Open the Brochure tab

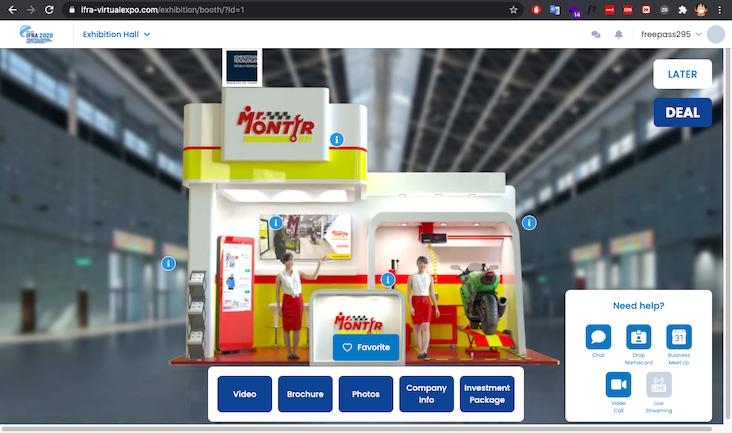[x=305, y=394]
